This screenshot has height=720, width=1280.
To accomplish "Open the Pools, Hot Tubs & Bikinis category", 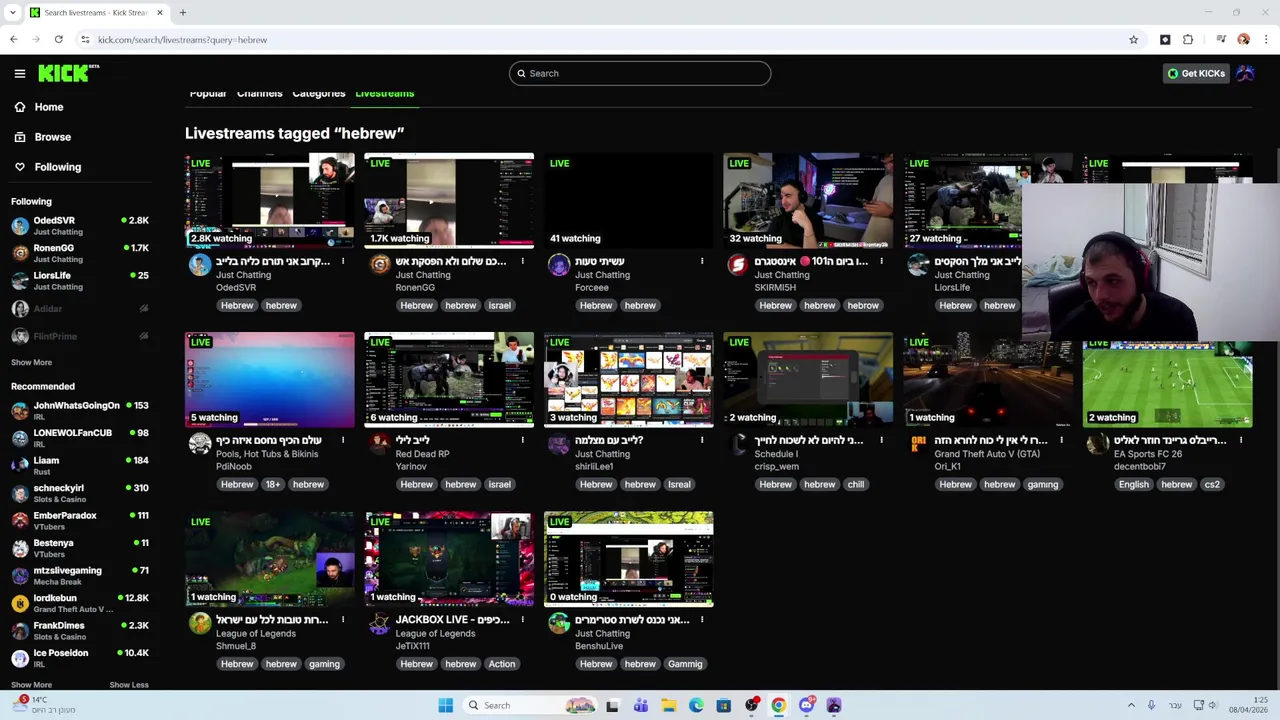I will pos(267,454).
